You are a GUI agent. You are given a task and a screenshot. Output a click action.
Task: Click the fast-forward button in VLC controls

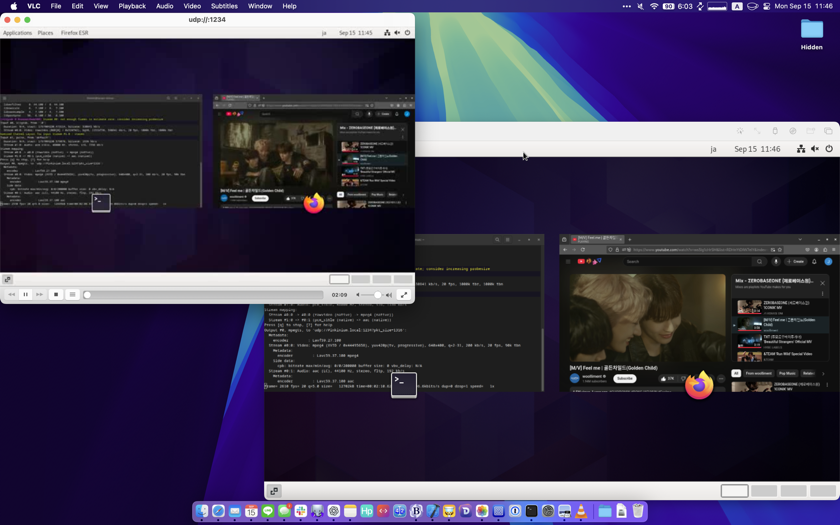[39, 294]
